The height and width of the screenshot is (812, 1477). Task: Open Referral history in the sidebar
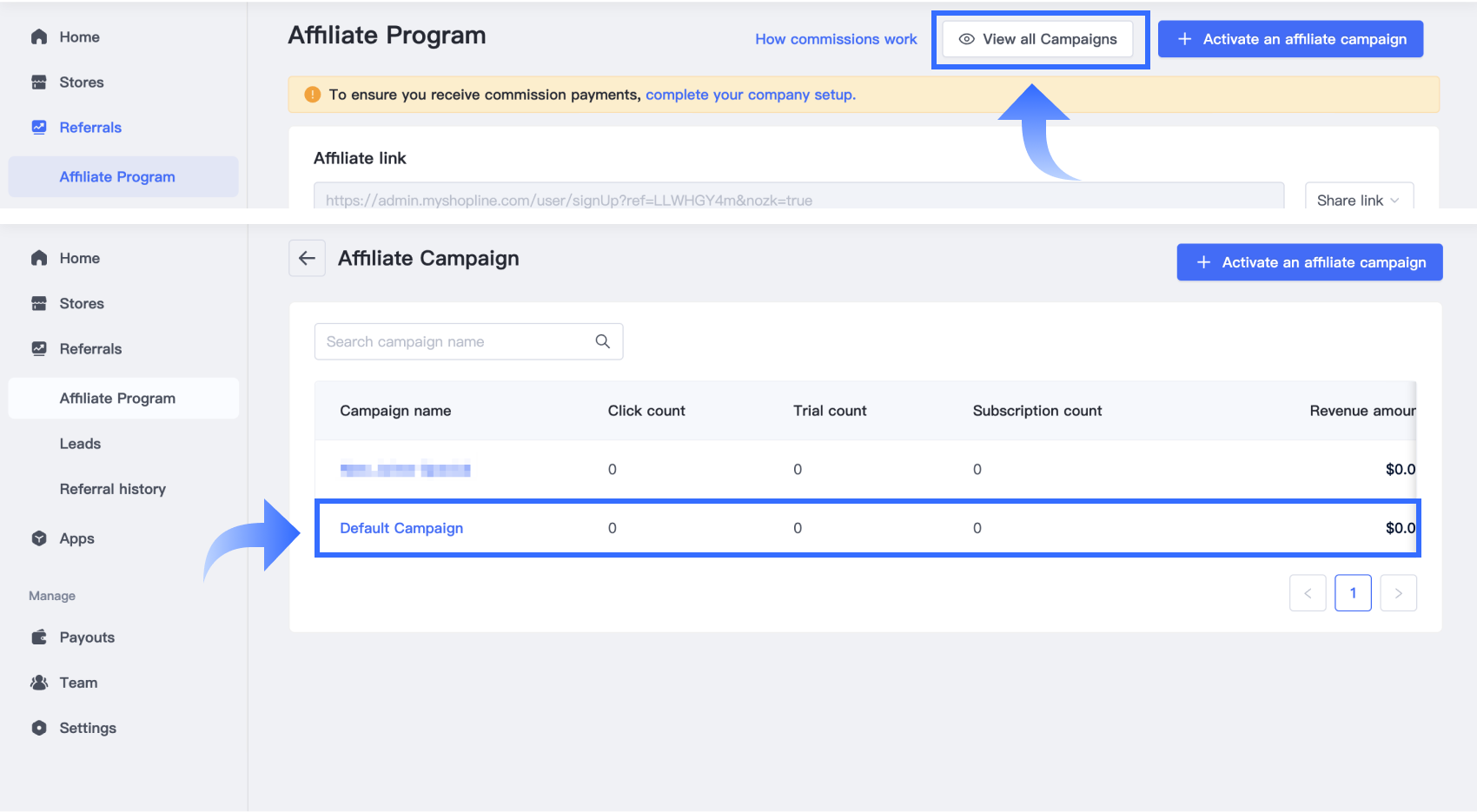(112, 489)
